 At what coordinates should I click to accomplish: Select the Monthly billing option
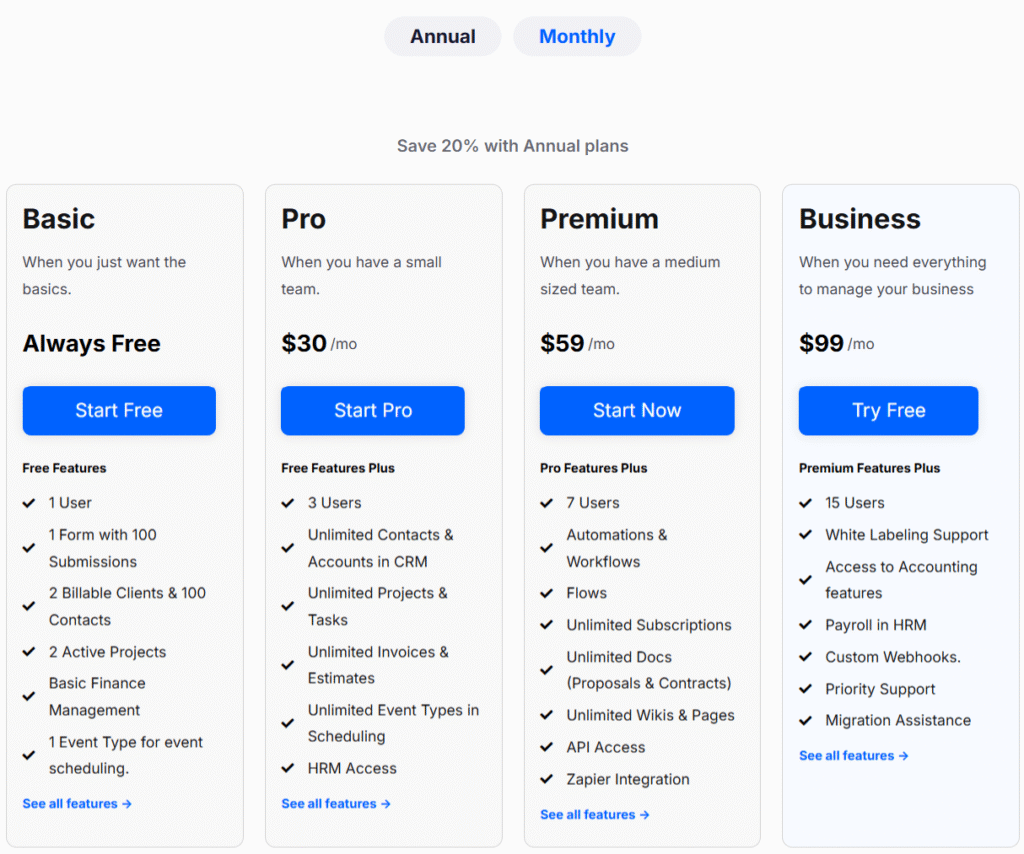pyautogui.click(x=577, y=37)
